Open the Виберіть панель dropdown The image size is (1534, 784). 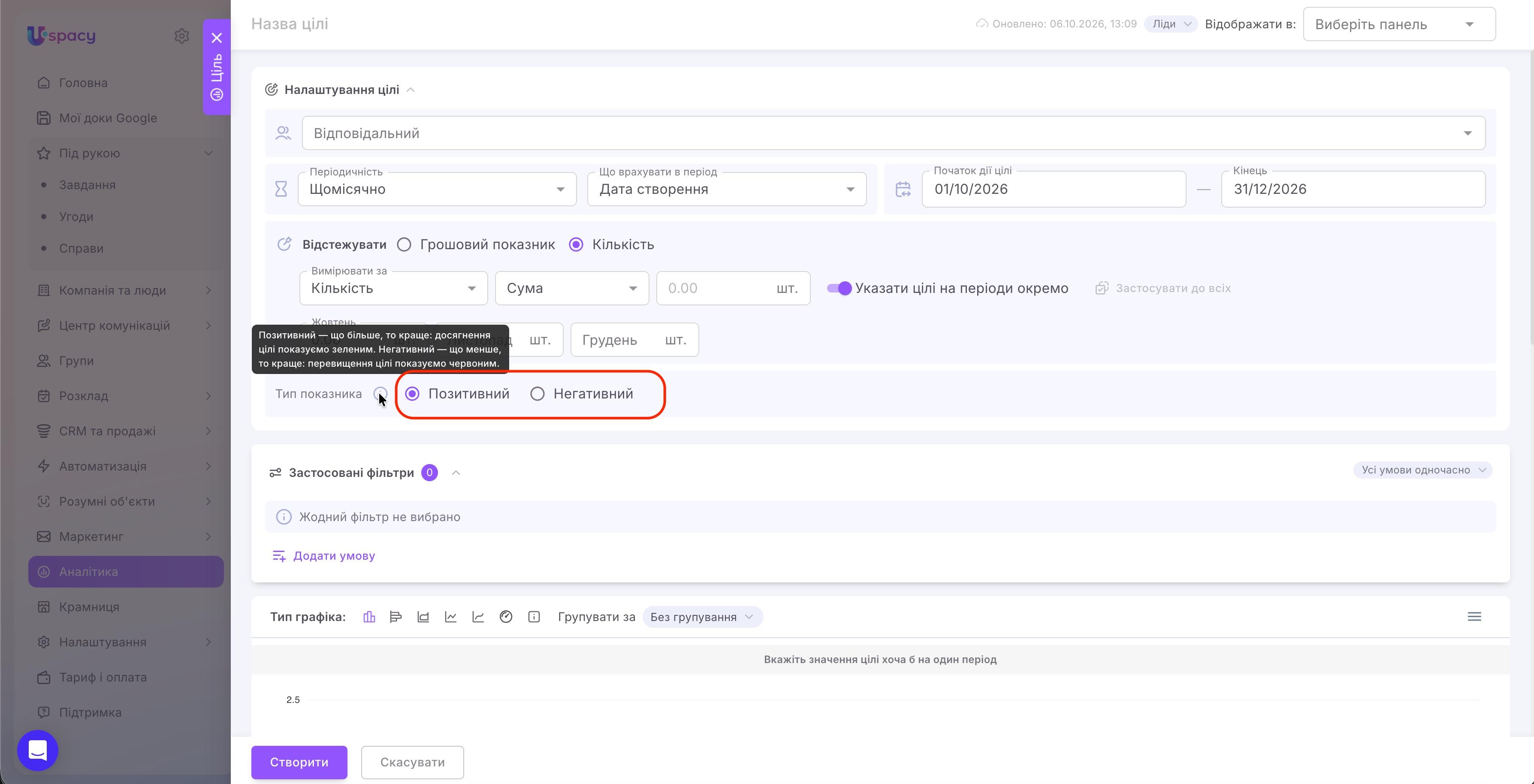click(1399, 24)
